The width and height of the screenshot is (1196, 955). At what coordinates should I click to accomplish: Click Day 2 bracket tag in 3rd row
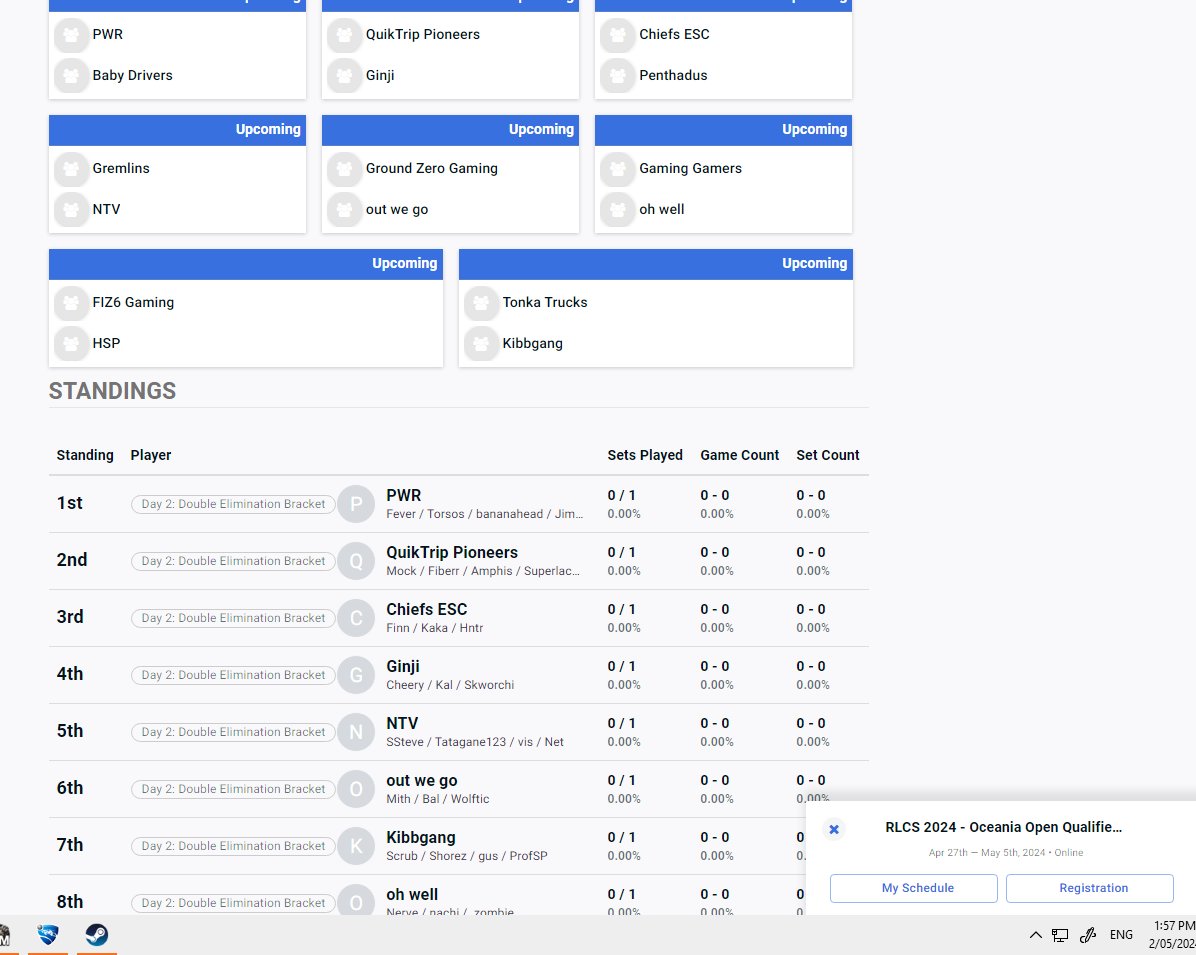coord(233,618)
